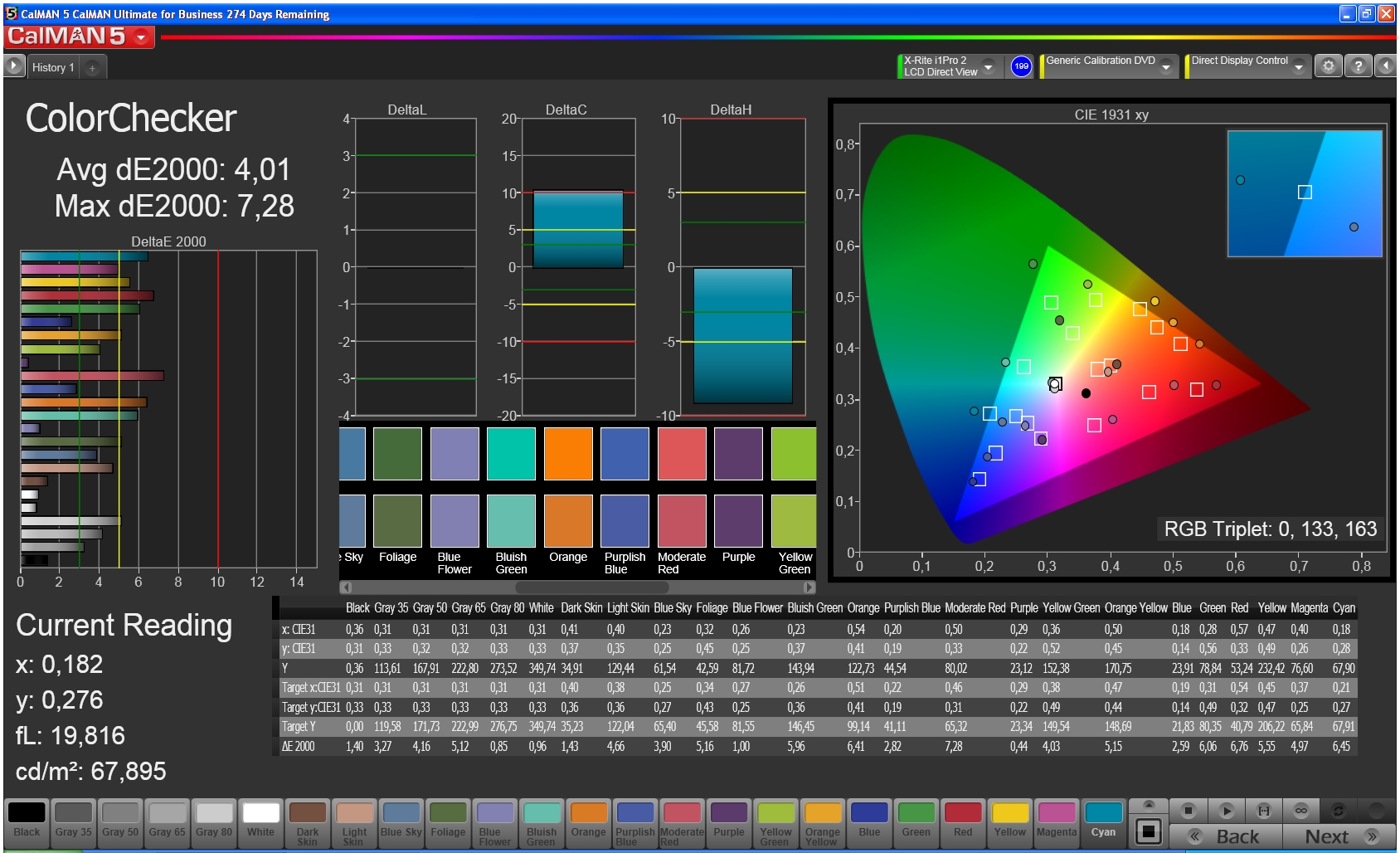Click the swatch comparison scrollbar right arrow
Image resolution: width=1400 pixels, height=853 pixels.
tap(809, 587)
